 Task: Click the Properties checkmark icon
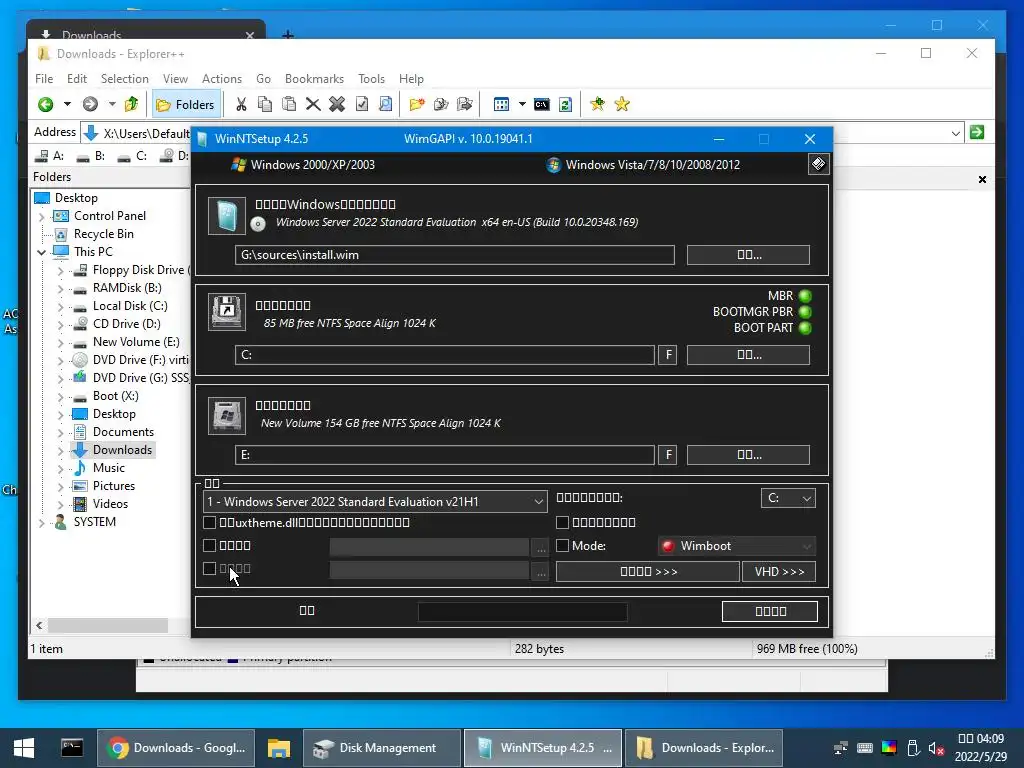tap(361, 104)
